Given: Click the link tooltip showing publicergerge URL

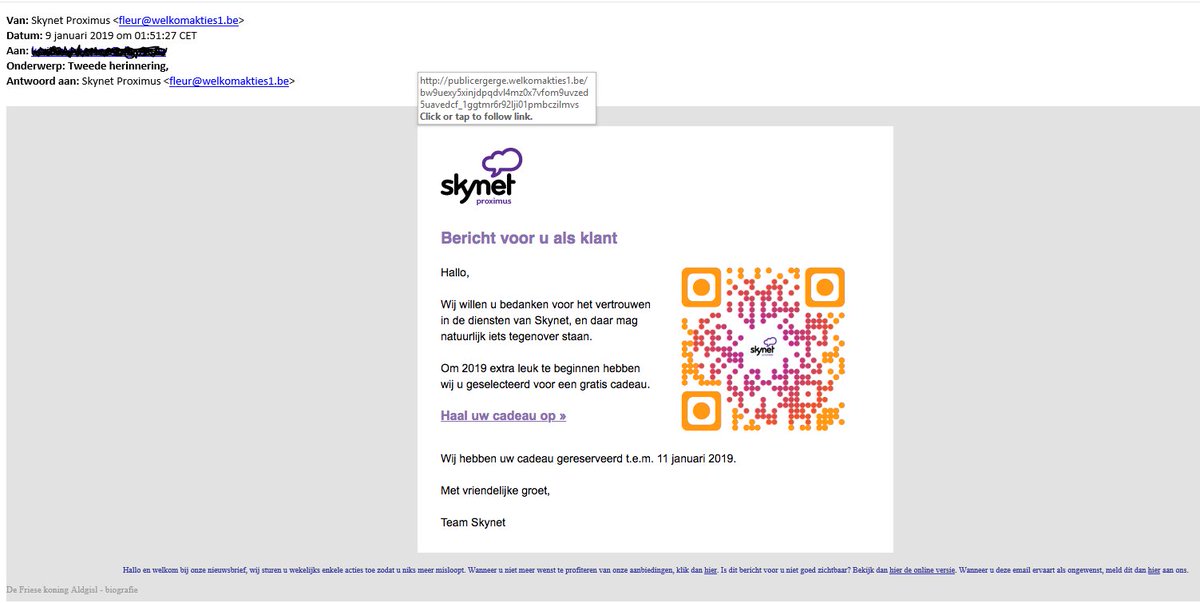Looking at the screenshot, I should click(x=506, y=97).
